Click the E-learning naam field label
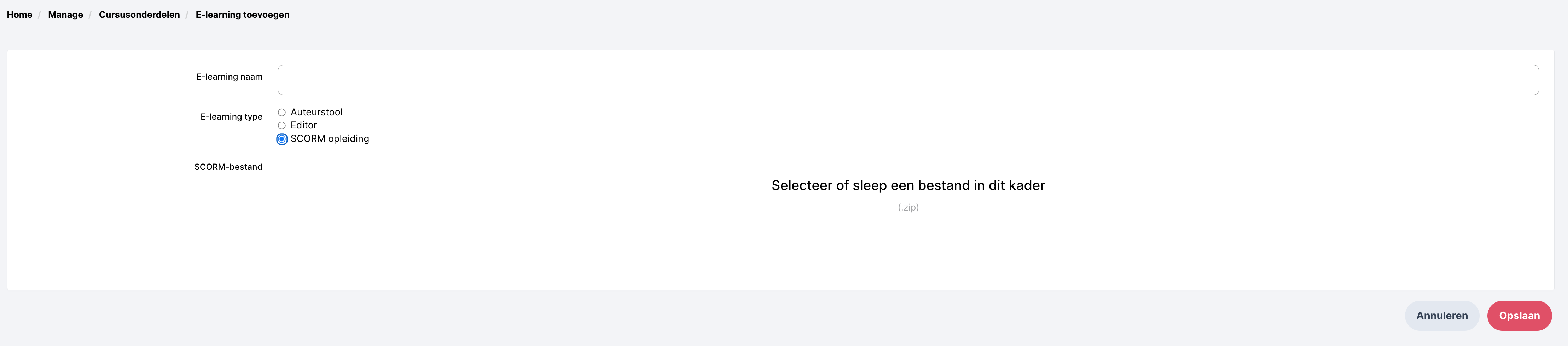Image resolution: width=1568 pixels, height=346 pixels. [229, 77]
